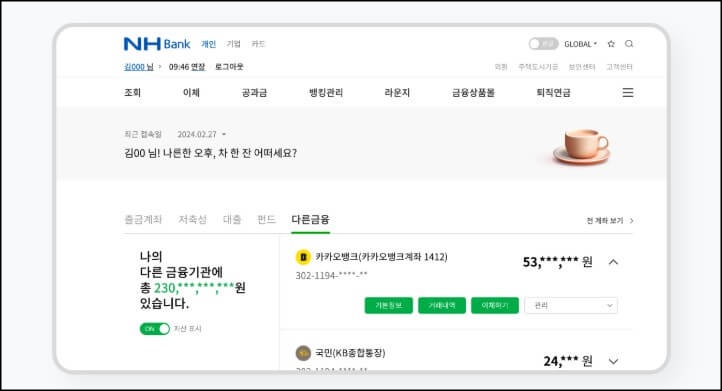Switch to the 대출 tab
722x391 pixels.
pyautogui.click(x=232, y=219)
